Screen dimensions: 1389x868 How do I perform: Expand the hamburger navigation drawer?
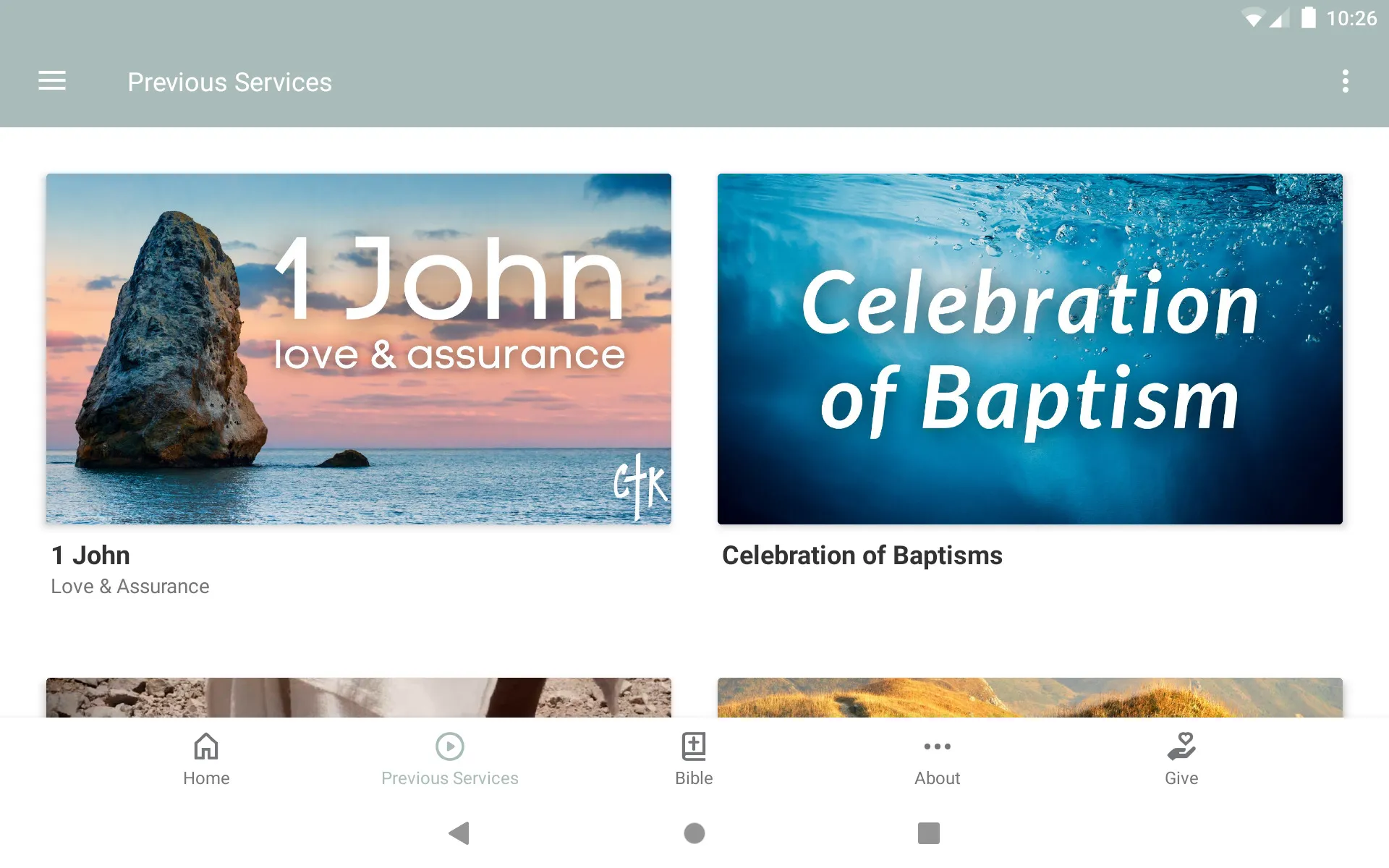point(52,82)
